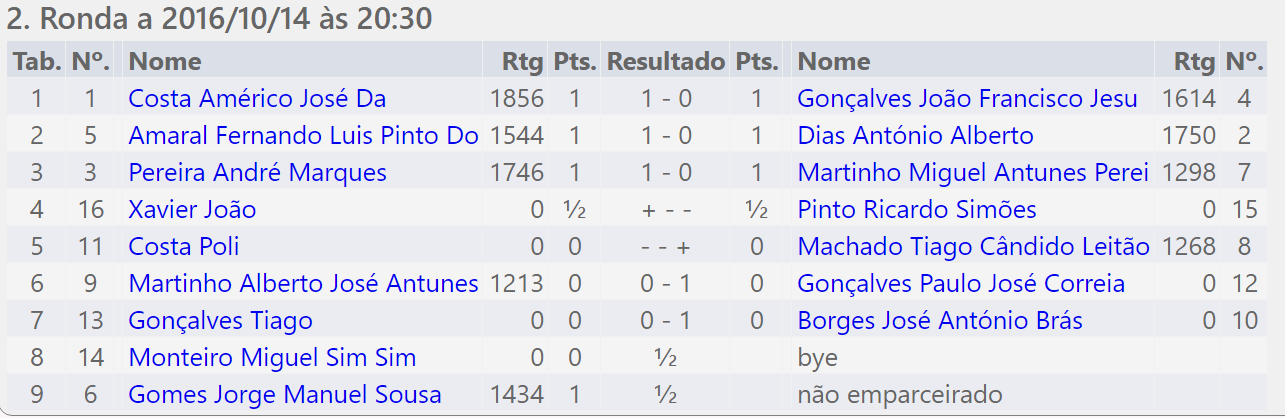Open Gonçalves Tiago player page

tap(220, 321)
